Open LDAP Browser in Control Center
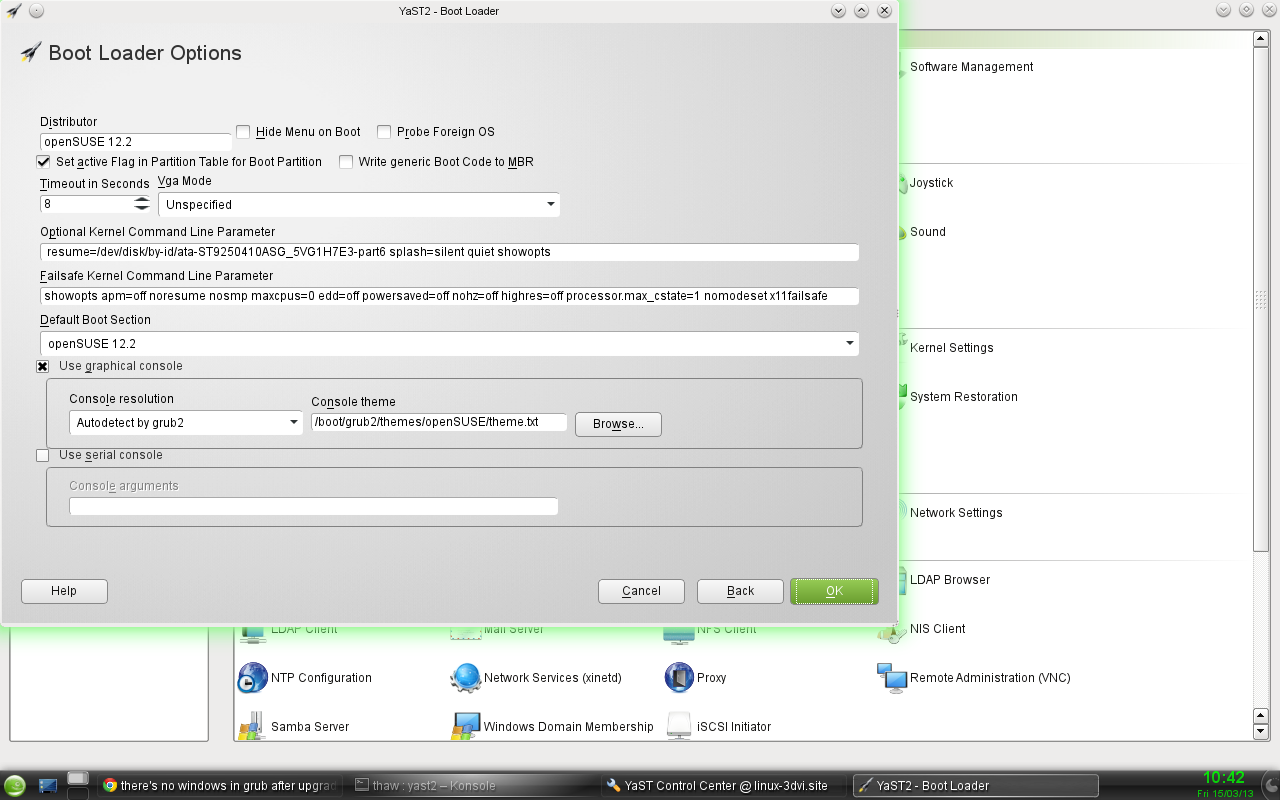1280x800 pixels. pyautogui.click(x=949, y=580)
